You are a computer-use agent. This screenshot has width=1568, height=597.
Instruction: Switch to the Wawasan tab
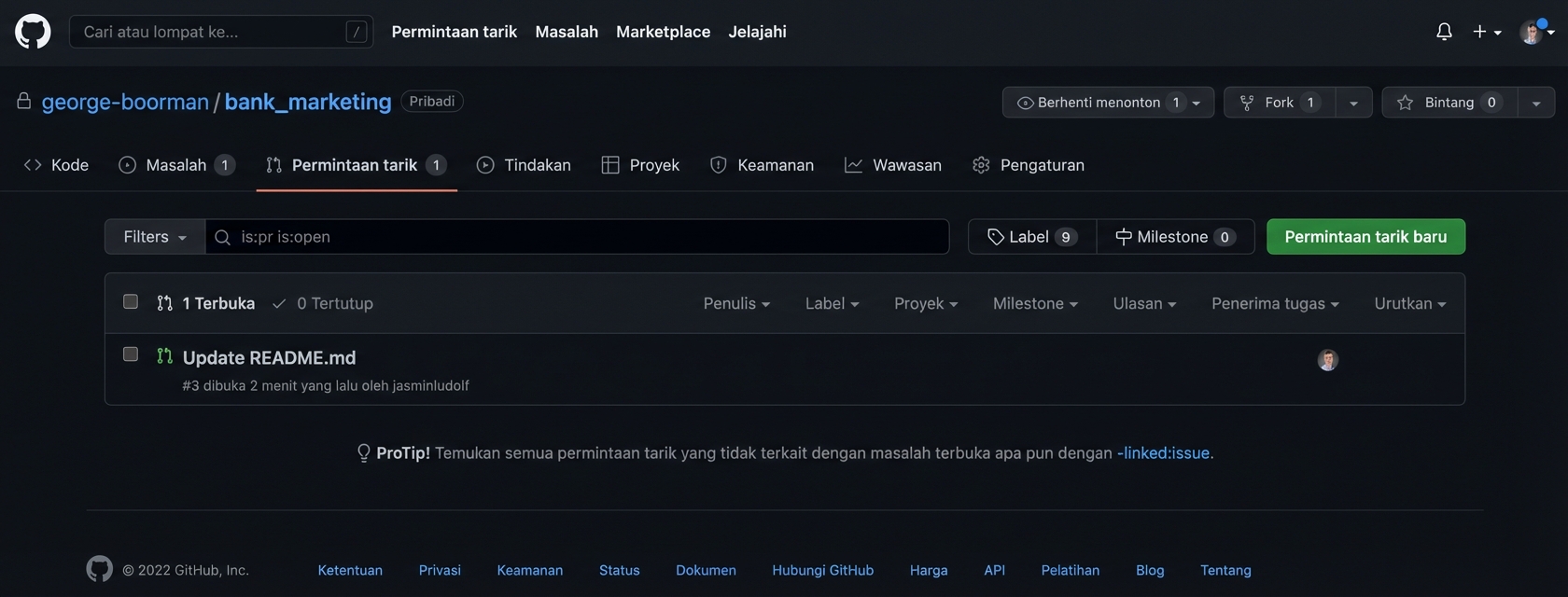coord(893,165)
